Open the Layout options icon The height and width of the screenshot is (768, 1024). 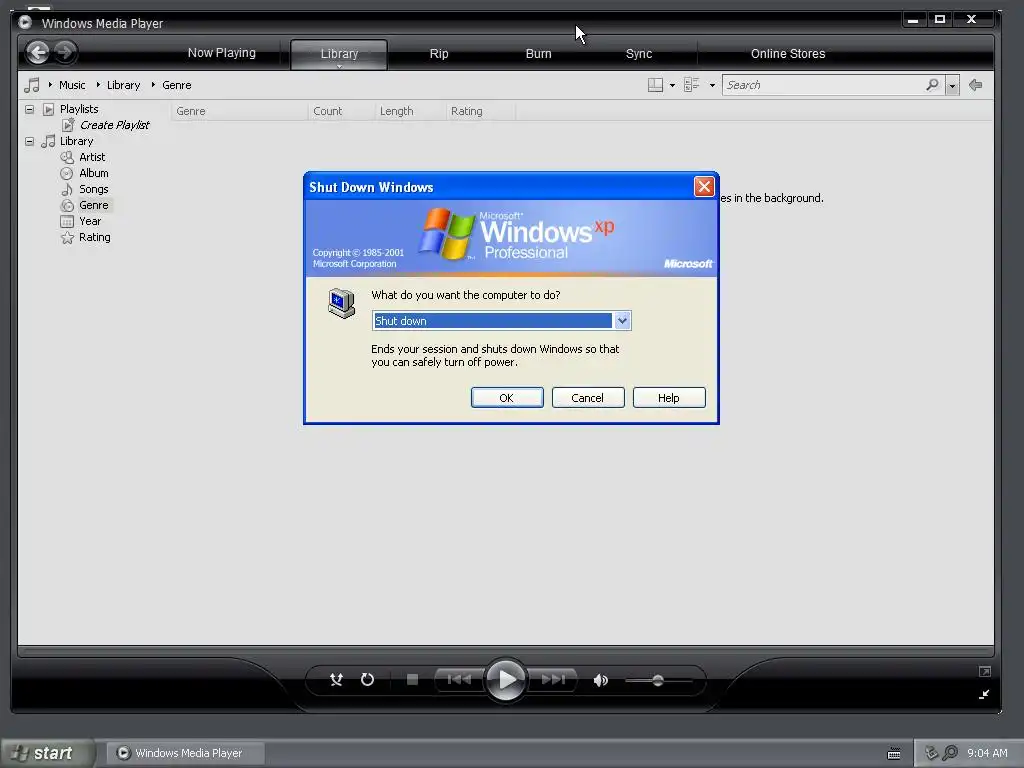click(655, 85)
